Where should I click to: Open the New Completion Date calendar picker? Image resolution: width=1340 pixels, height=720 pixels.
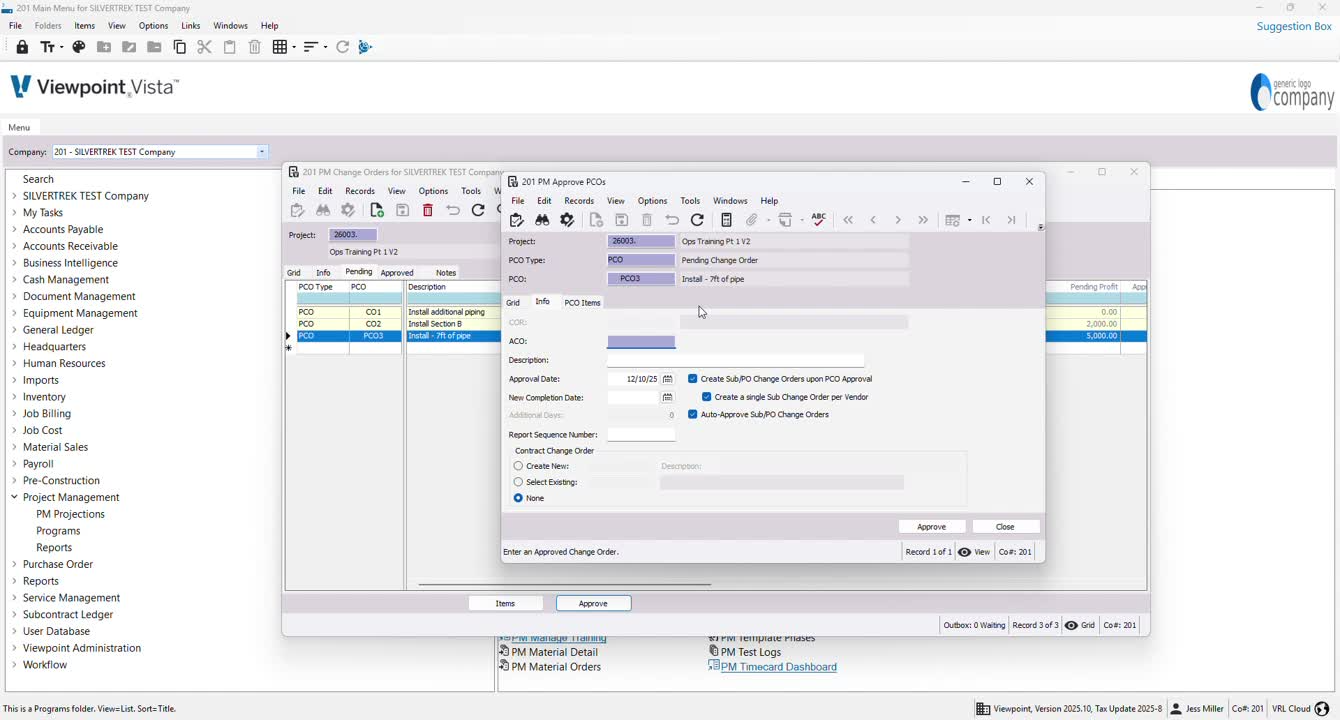pos(668,397)
